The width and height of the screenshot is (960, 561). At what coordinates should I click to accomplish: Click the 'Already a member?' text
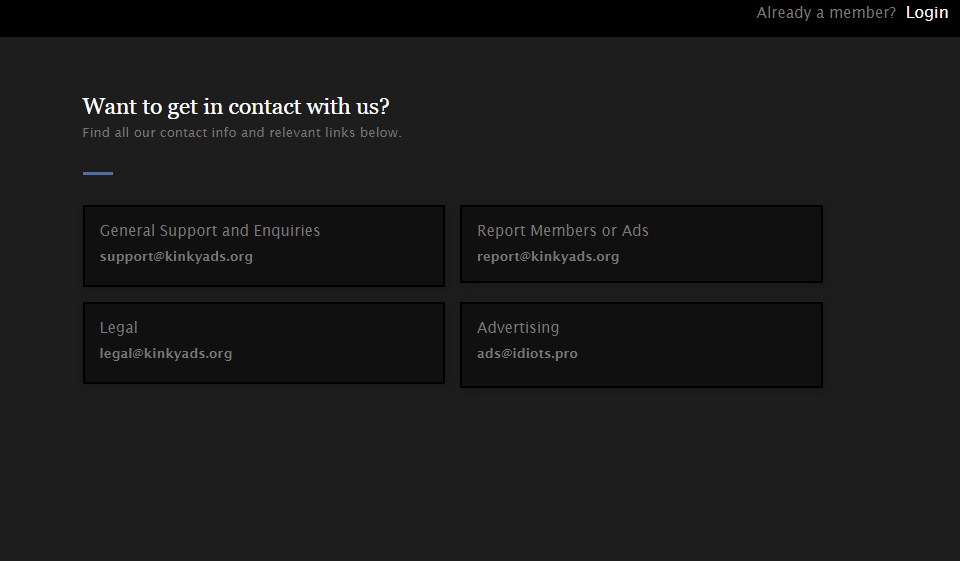pyautogui.click(x=826, y=13)
